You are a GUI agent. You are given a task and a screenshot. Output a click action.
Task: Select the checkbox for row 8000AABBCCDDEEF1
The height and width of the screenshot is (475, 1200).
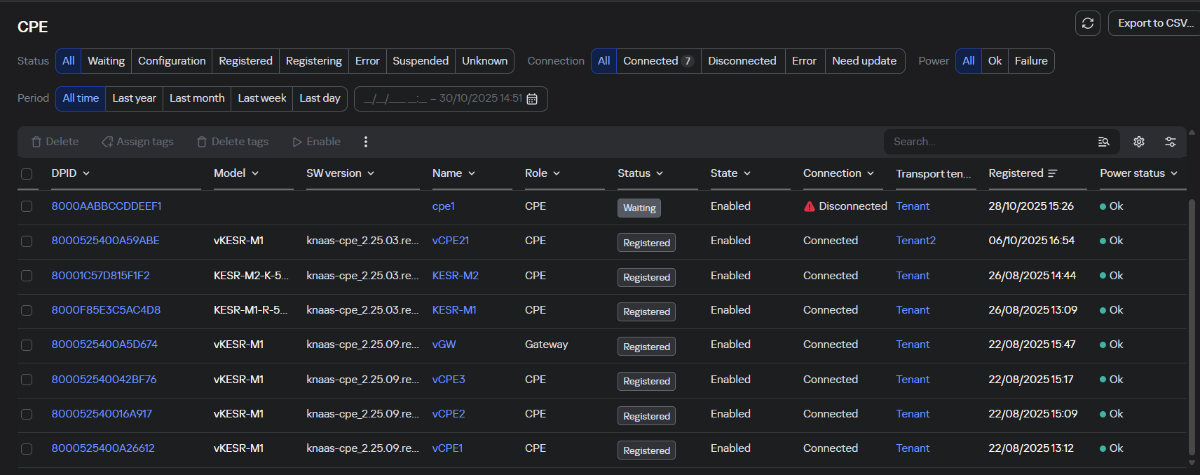pos(27,206)
